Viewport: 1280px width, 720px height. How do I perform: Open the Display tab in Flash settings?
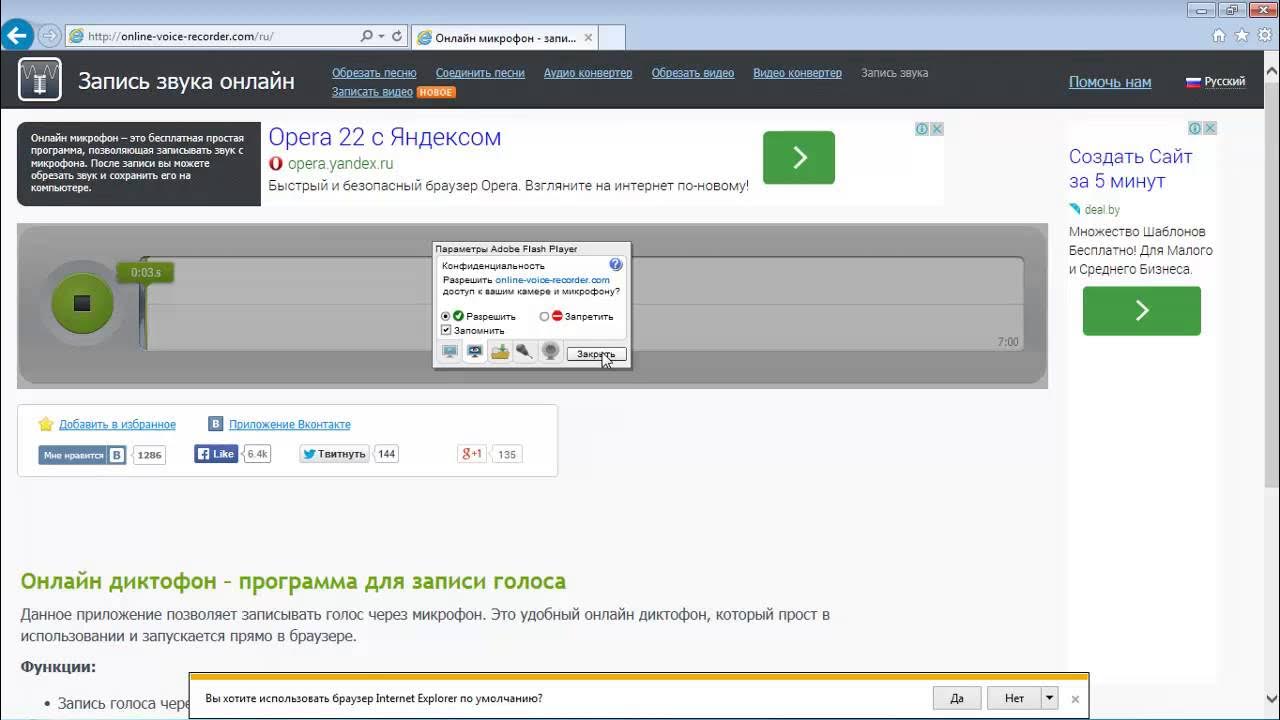pyautogui.click(x=450, y=352)
